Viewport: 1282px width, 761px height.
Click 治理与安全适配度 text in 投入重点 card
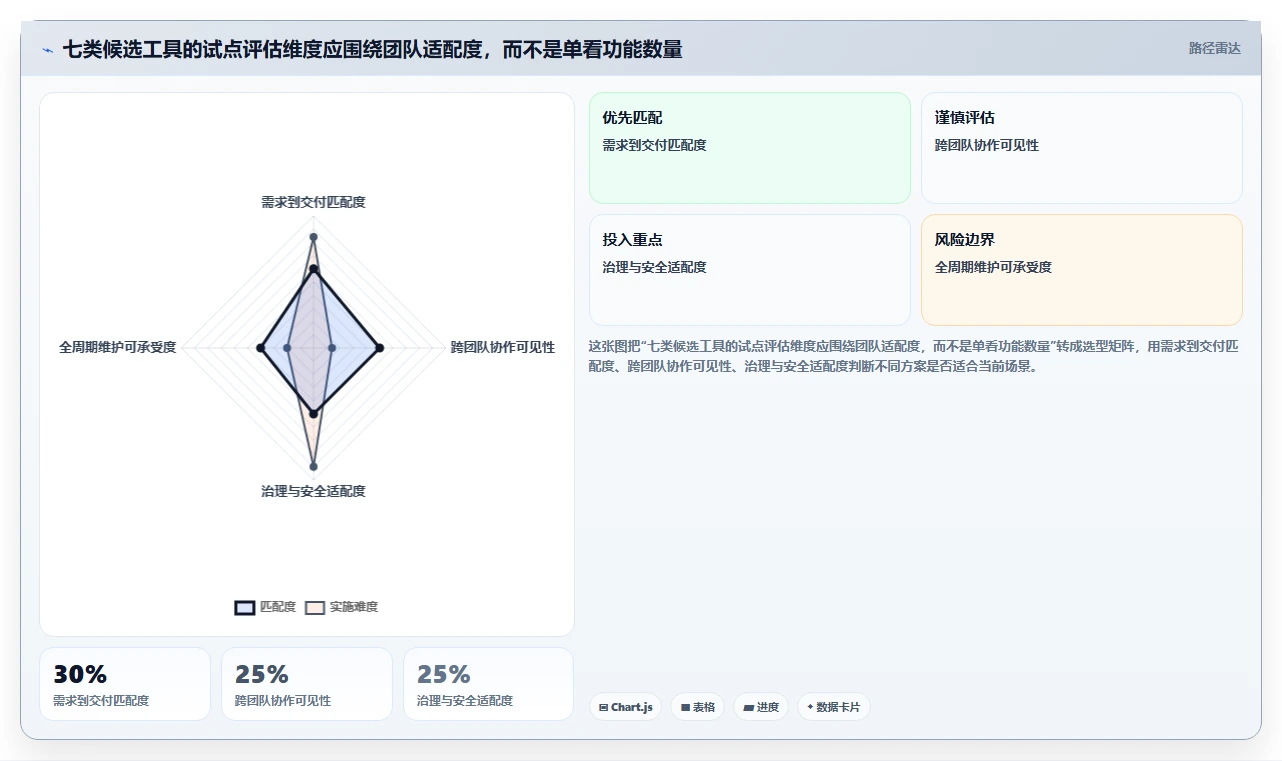coord(654,267)
